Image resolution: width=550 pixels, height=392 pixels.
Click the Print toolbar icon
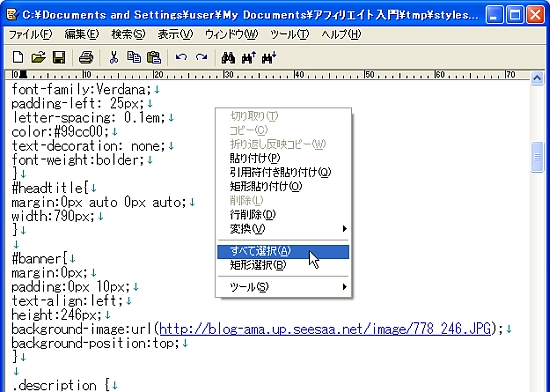click(x=86, y=57)
